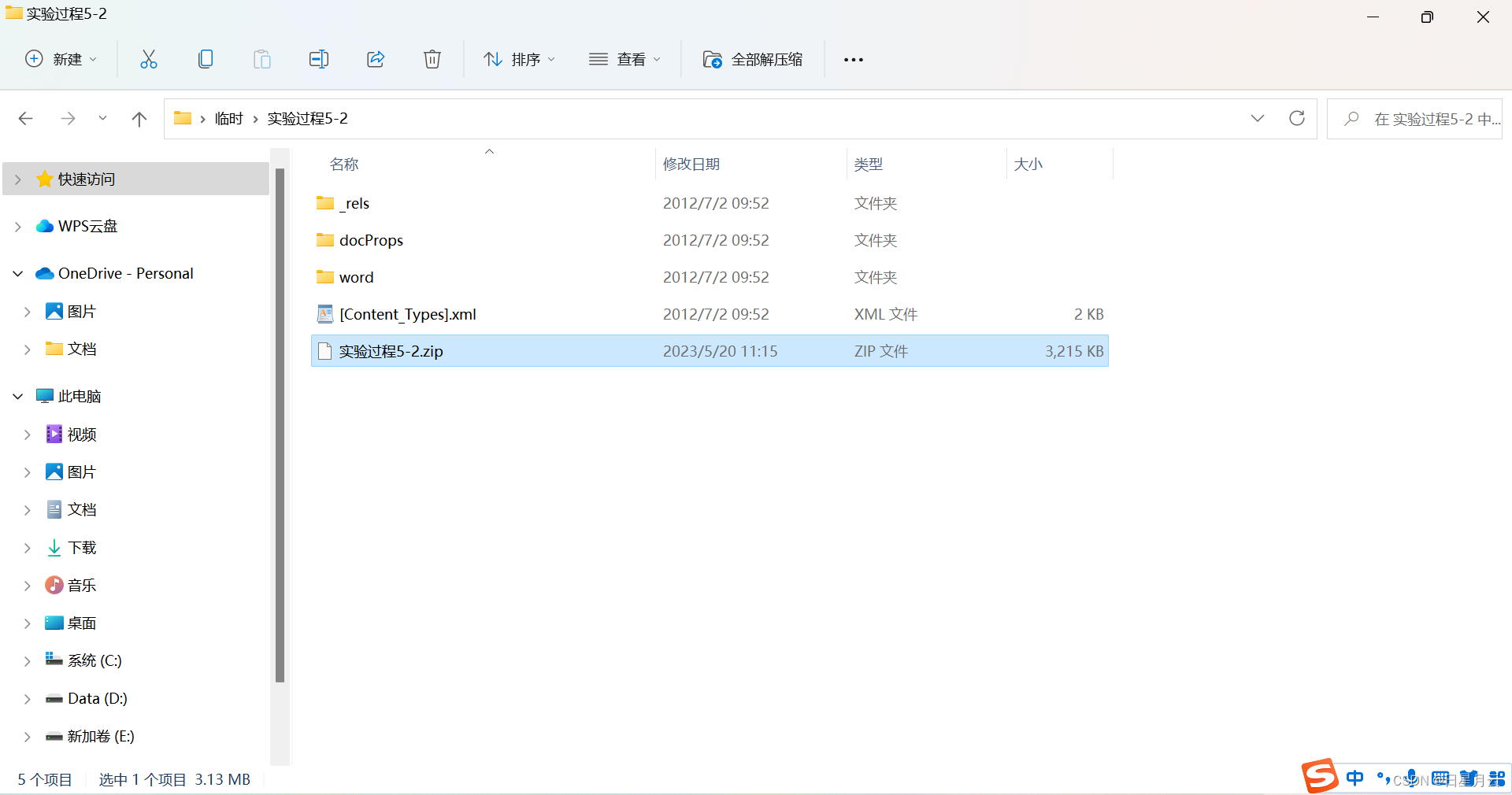
Task: Click the search box for 实验过程5-2
Action: (1415, 119)
